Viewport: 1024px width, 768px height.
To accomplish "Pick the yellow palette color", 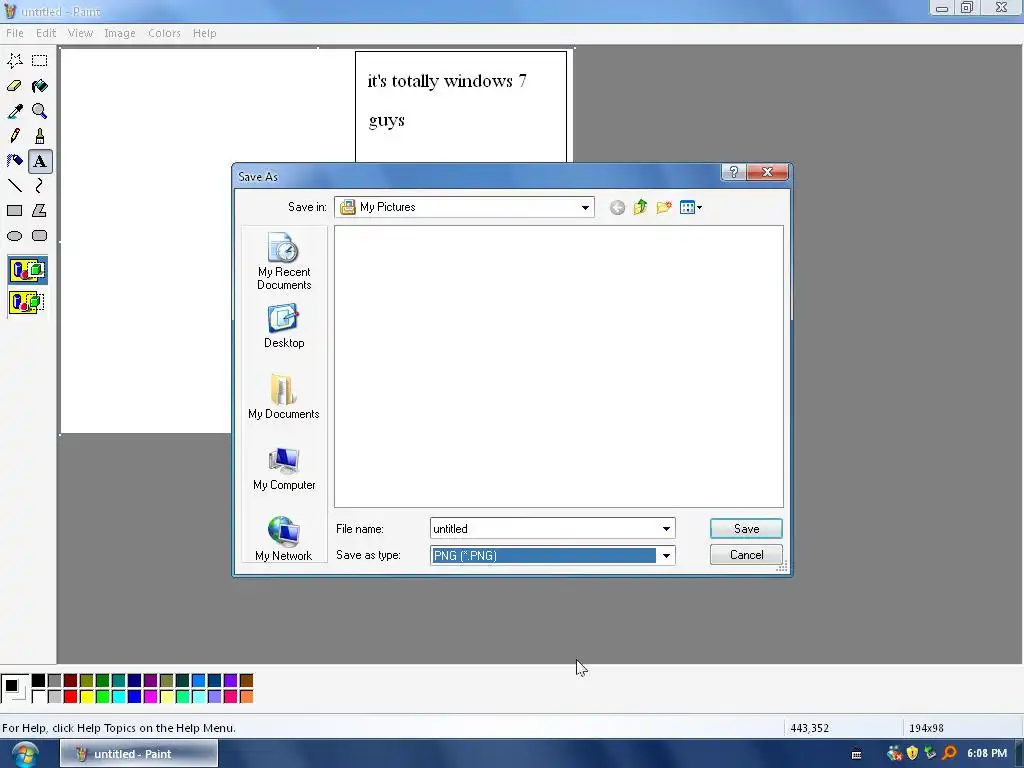I will (x=86, y=696).
